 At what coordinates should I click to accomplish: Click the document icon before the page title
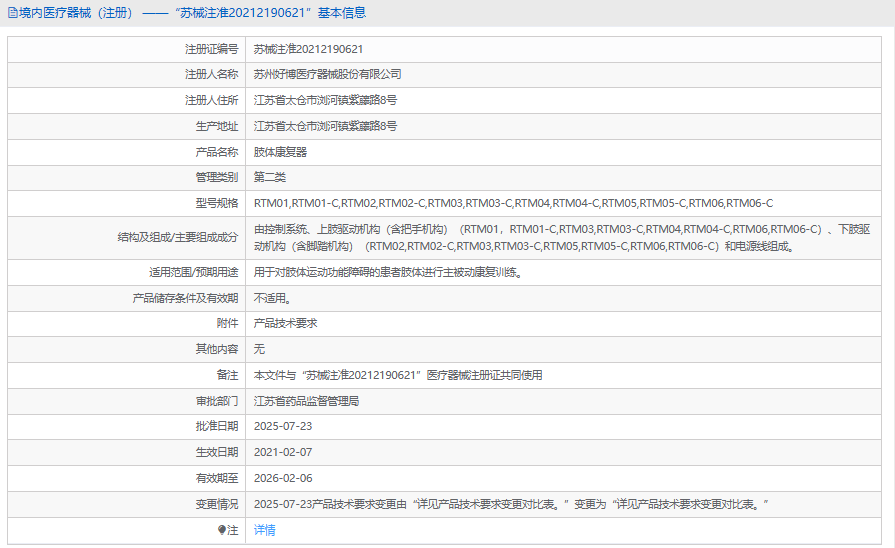pos(13,13)
